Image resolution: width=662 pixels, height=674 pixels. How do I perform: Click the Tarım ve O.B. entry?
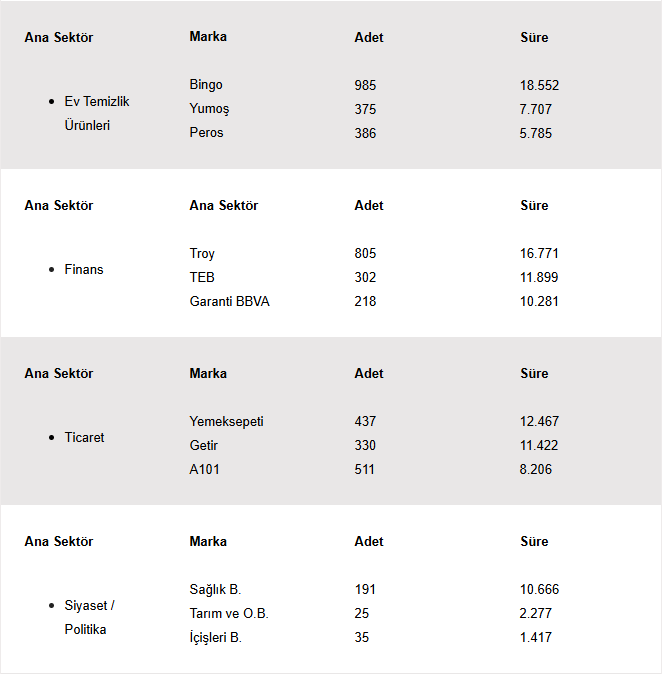click(229, 613)
